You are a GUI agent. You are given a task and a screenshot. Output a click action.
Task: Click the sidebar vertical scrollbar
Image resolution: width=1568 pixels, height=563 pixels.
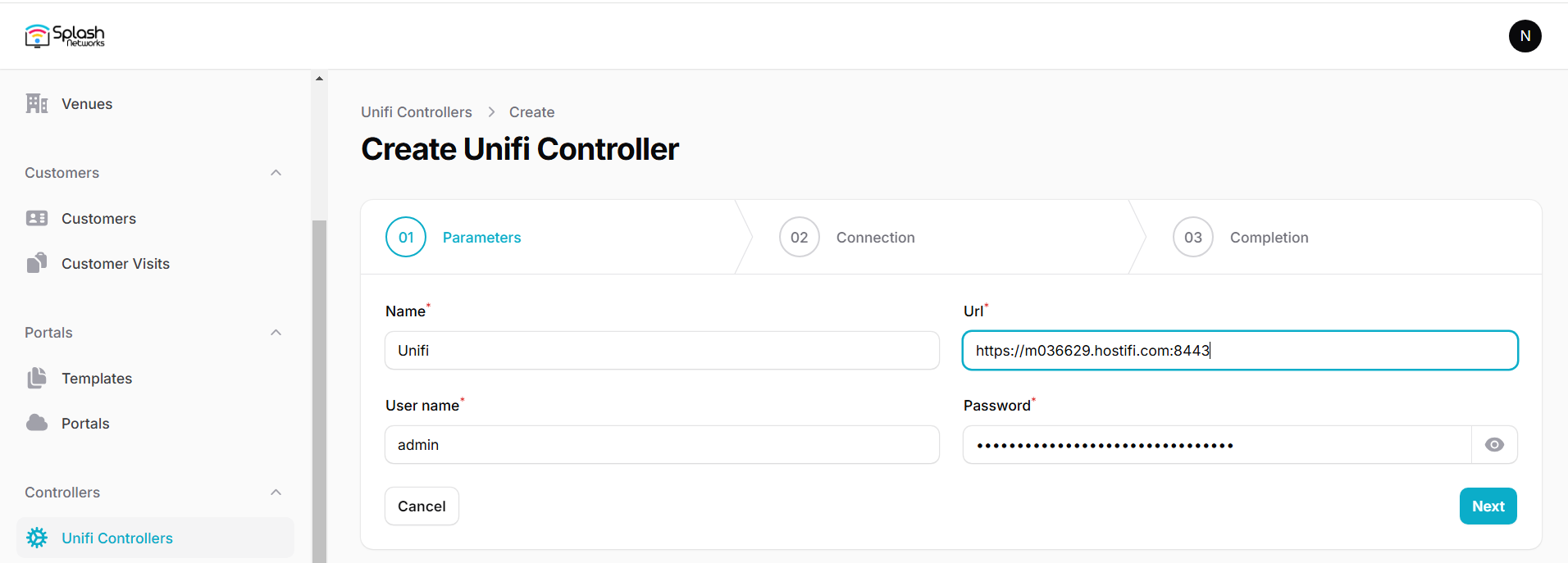[319, 392]
